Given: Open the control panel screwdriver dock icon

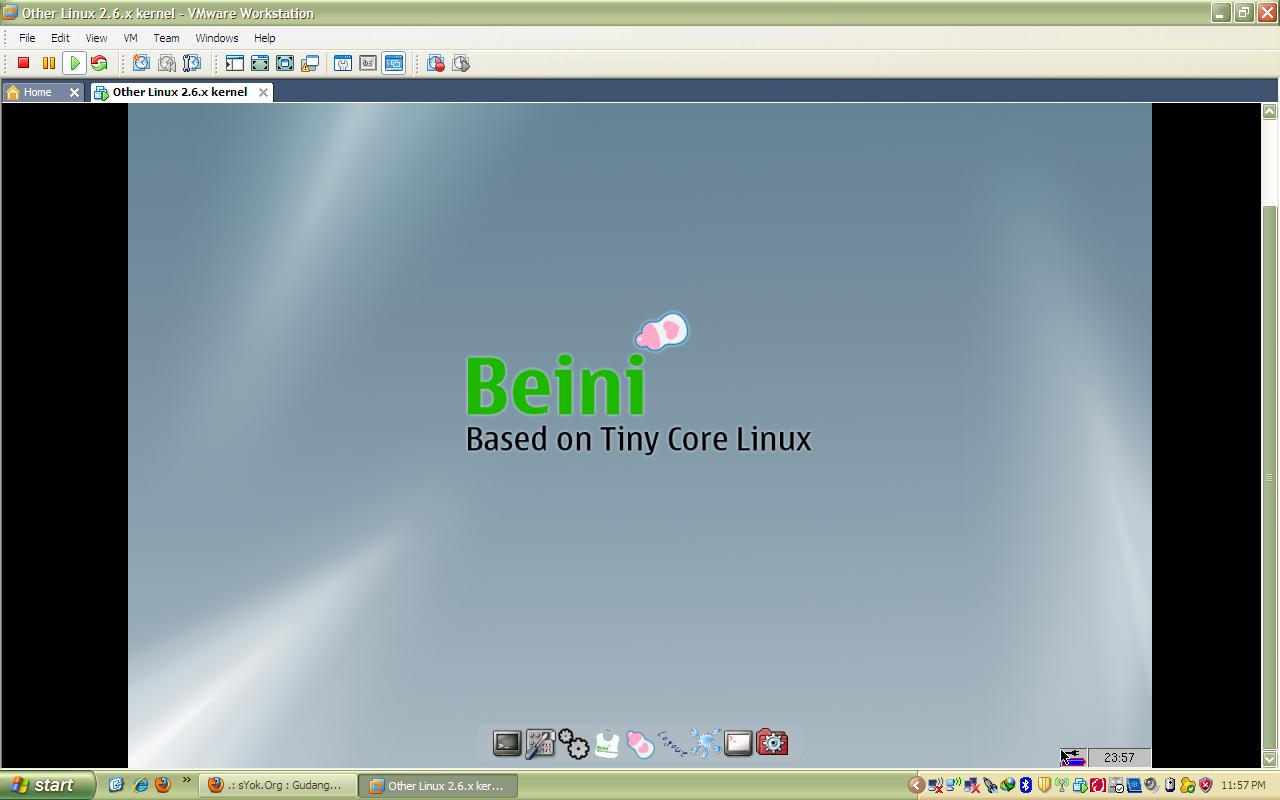Looking at the screenshot, I should pos(540,743).
